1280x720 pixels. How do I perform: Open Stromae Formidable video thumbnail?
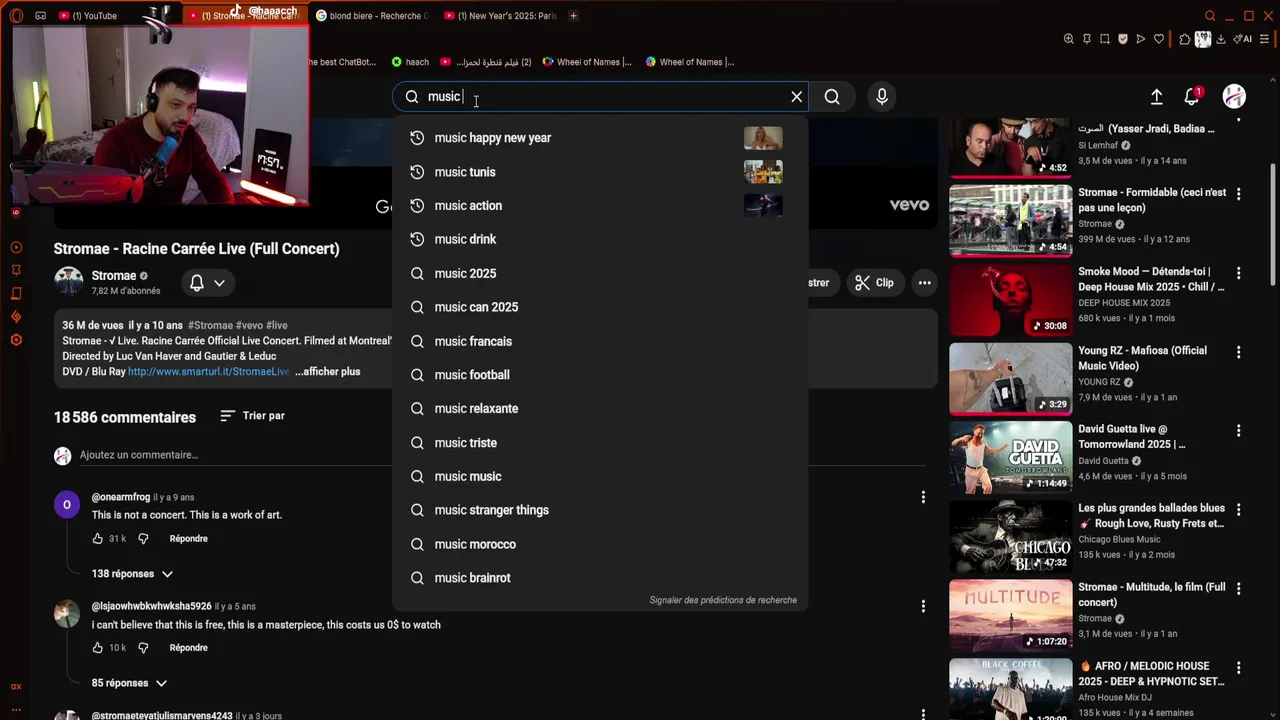pyautogui.click(x=1010, y=220)
